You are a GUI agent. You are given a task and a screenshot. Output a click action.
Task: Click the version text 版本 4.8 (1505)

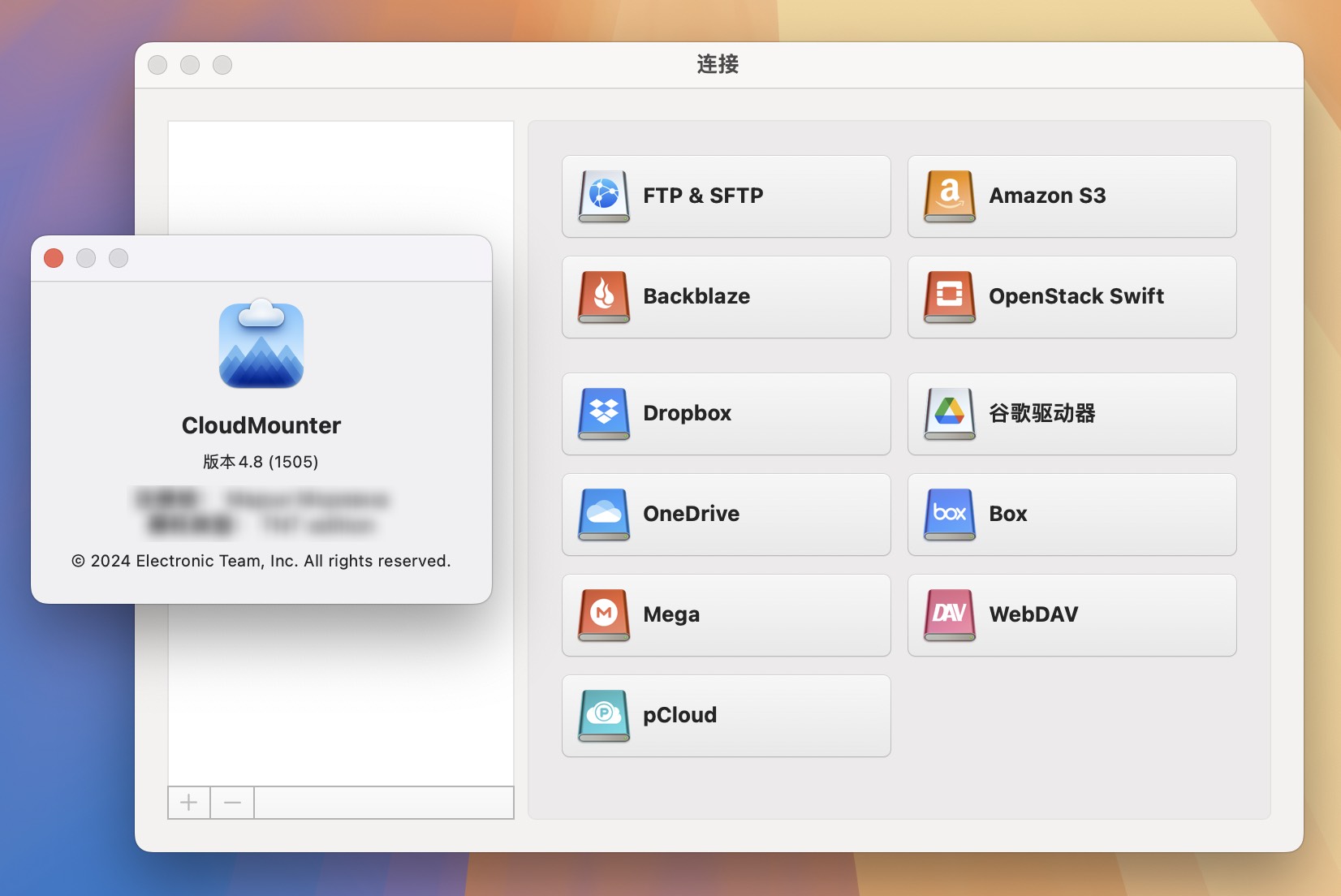pyautogui.click(x=261, y=462)
